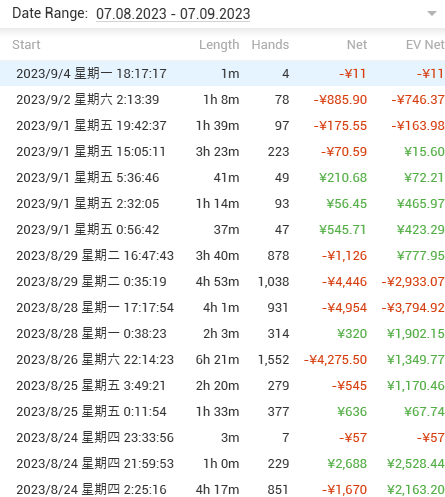Select the session with 223 hands
The image size is (445, 497).
click(222, 151)
